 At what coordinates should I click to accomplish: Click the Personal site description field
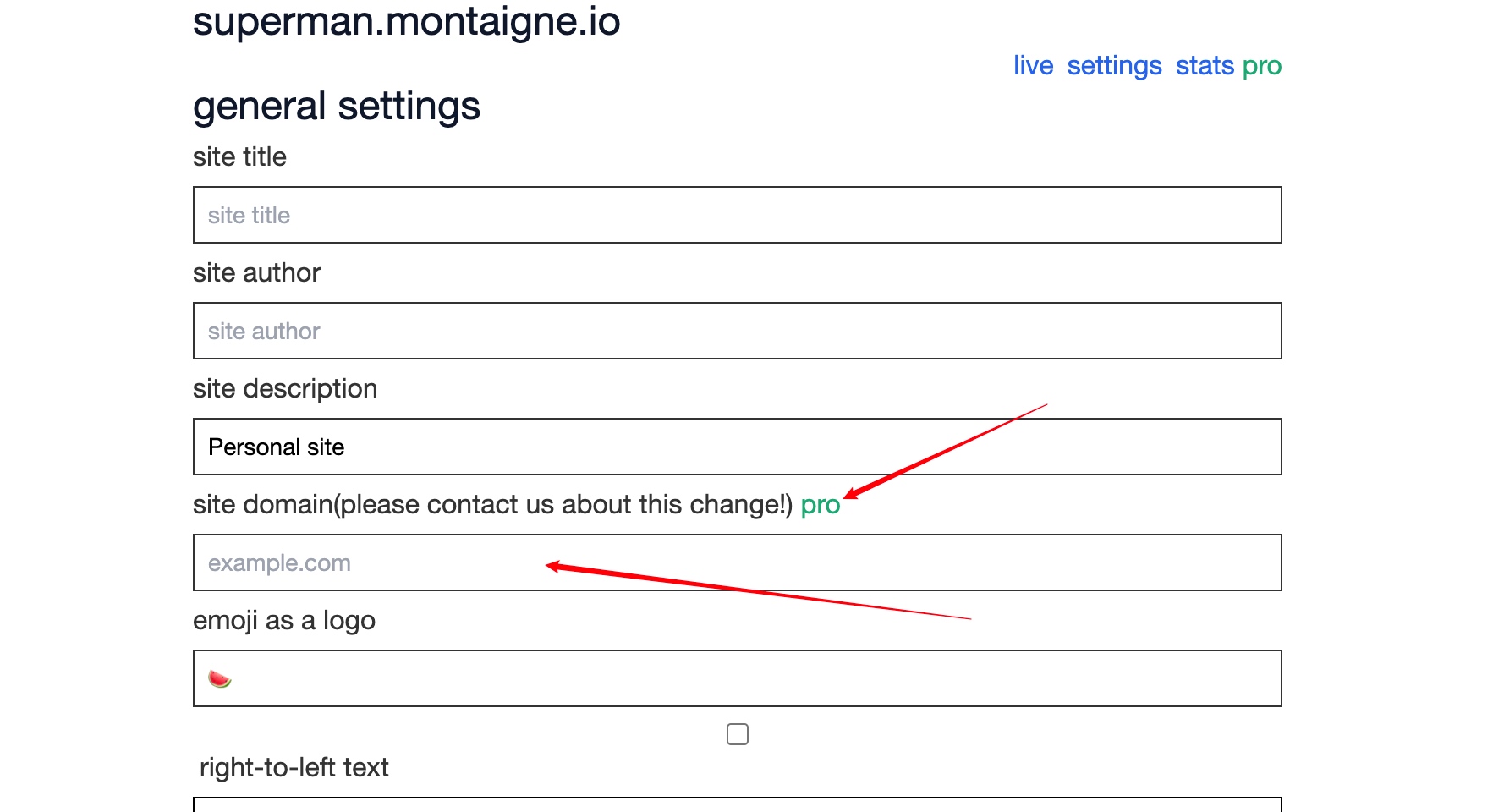pyautogui.click(x=738, y=447)
